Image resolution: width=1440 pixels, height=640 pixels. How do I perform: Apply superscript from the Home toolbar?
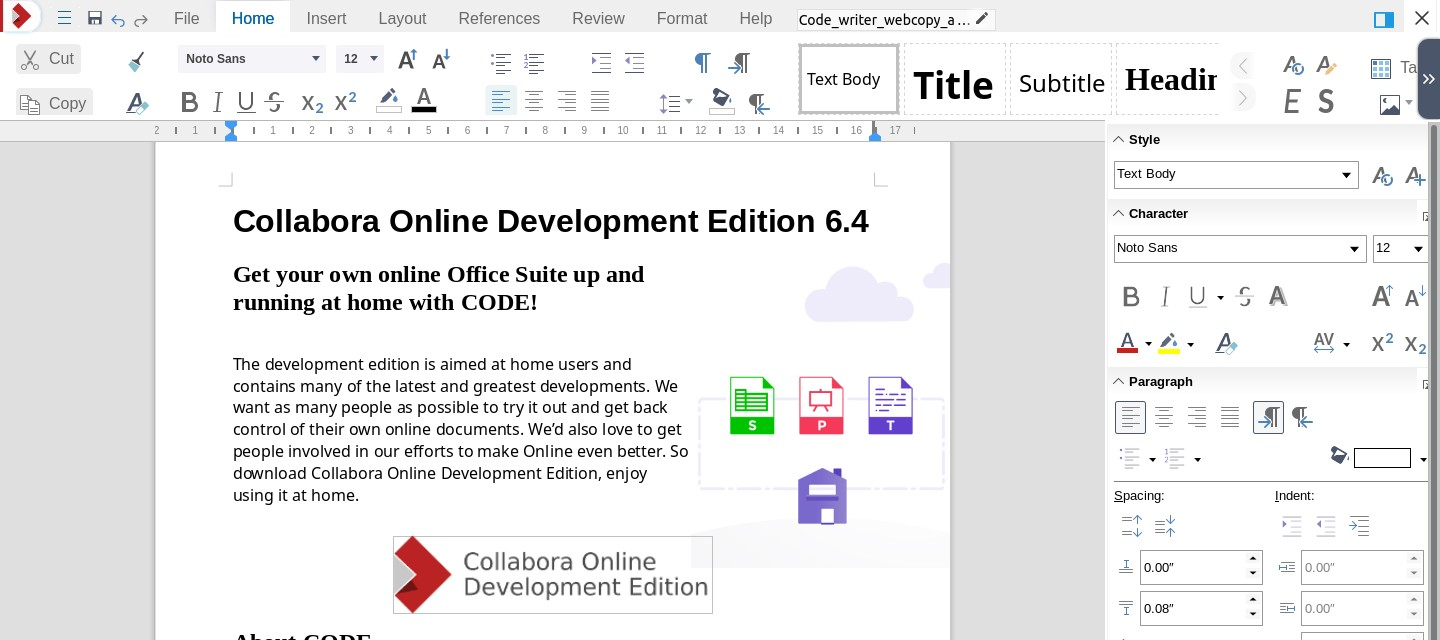tap(345, 102)
